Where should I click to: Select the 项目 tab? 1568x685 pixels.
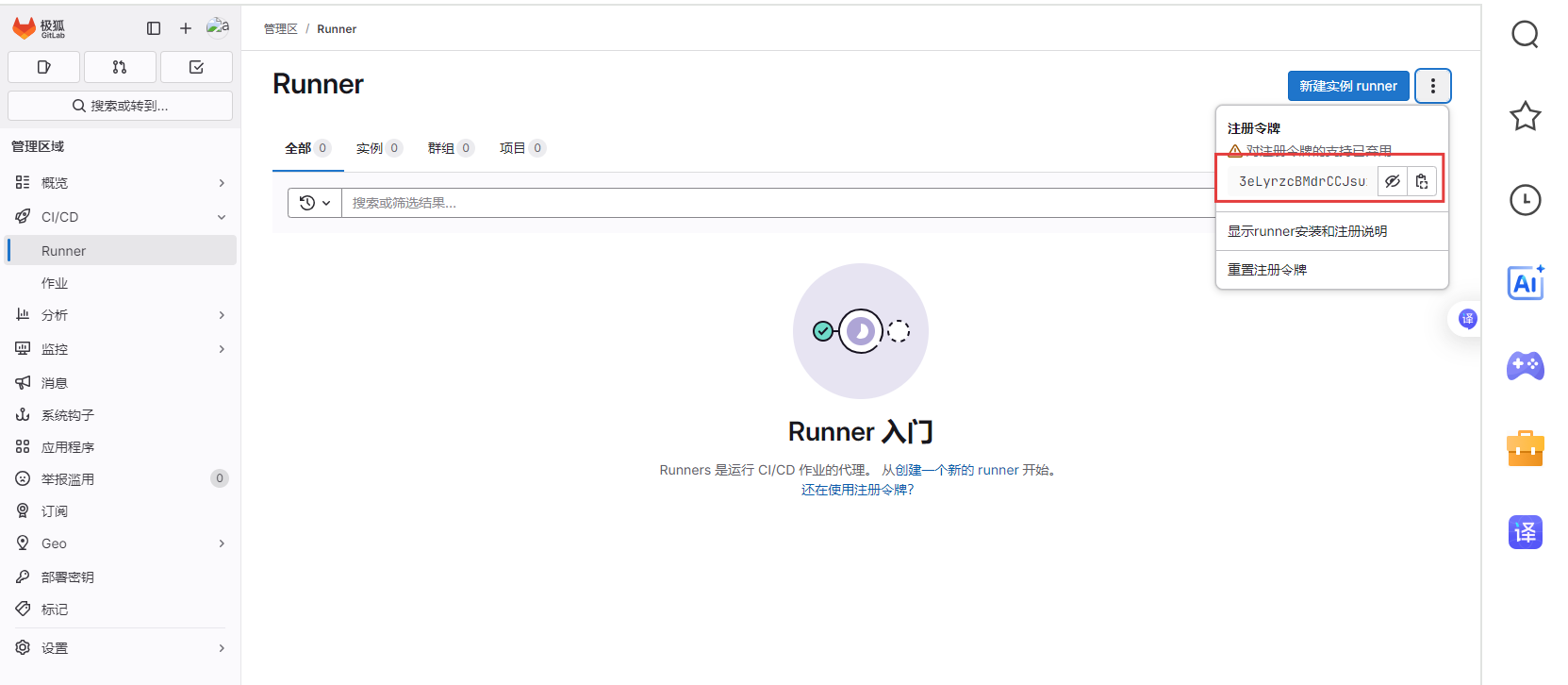(522, 148)
